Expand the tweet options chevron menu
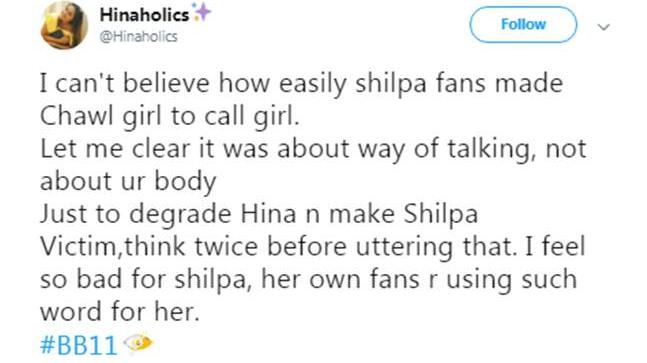This screenshot has height=363, width=647. (604, 27)
